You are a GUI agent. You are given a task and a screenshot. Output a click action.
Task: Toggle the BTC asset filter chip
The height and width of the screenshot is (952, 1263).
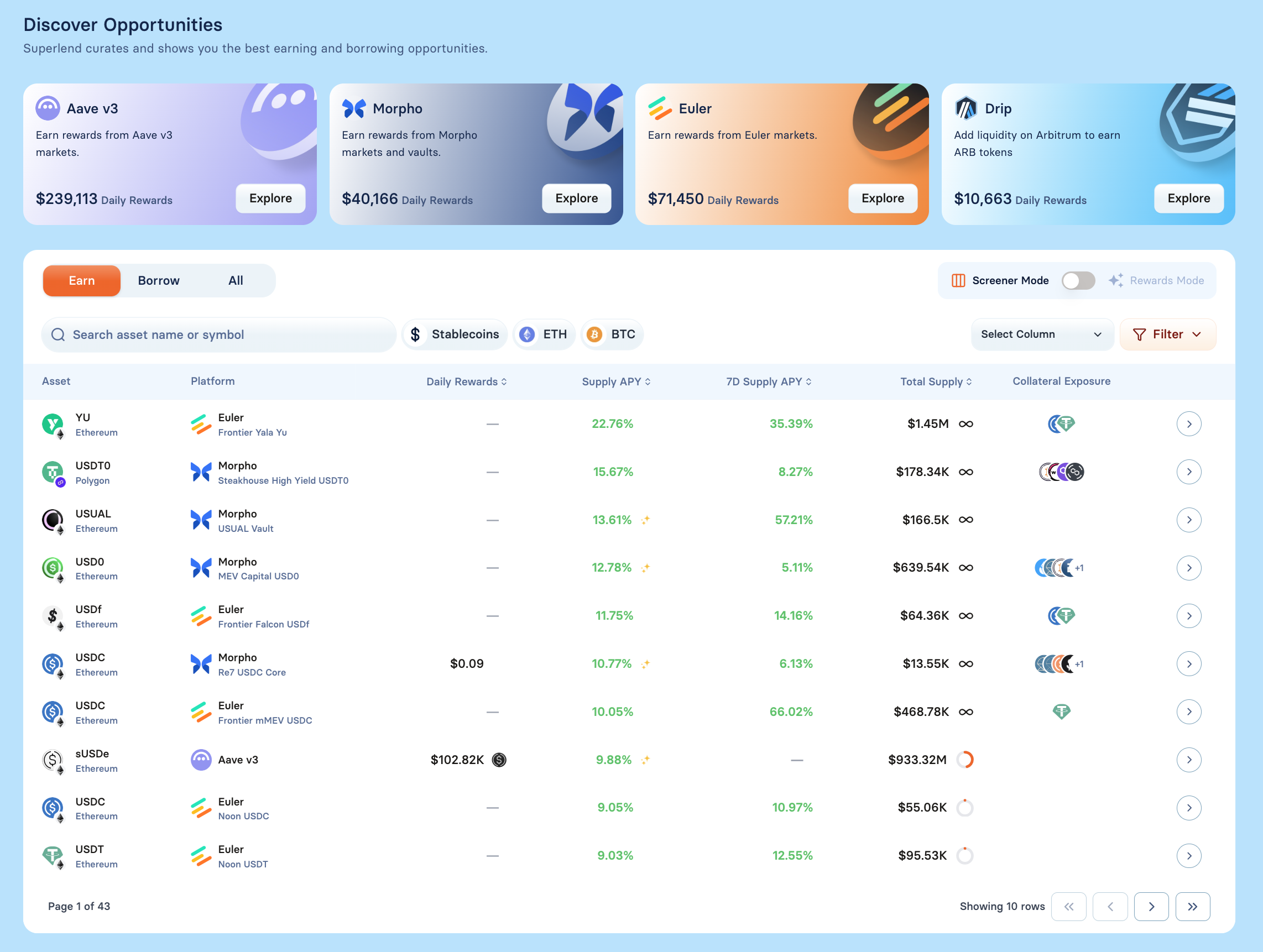[612, 334]
